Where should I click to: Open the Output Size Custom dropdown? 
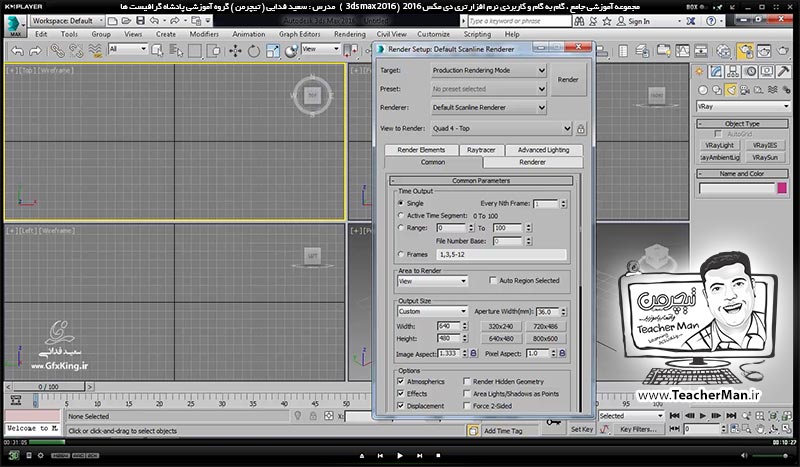coord(432,311)
